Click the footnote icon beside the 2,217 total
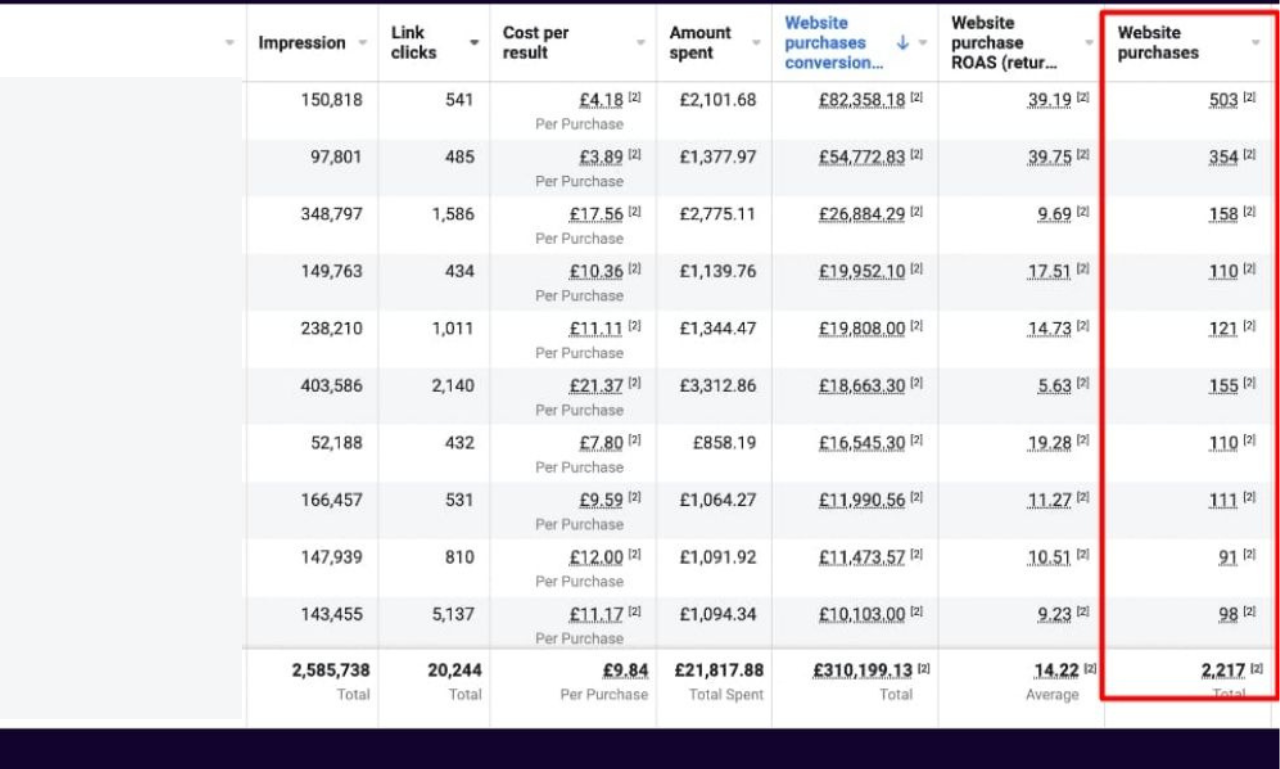Viewport: 1280px width, 769px height. 1257,668
